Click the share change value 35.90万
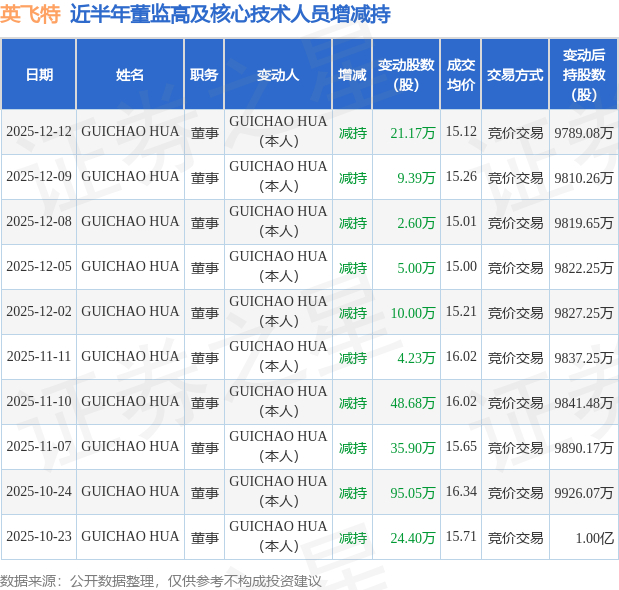The image size is (619, 590). point(413,448)
